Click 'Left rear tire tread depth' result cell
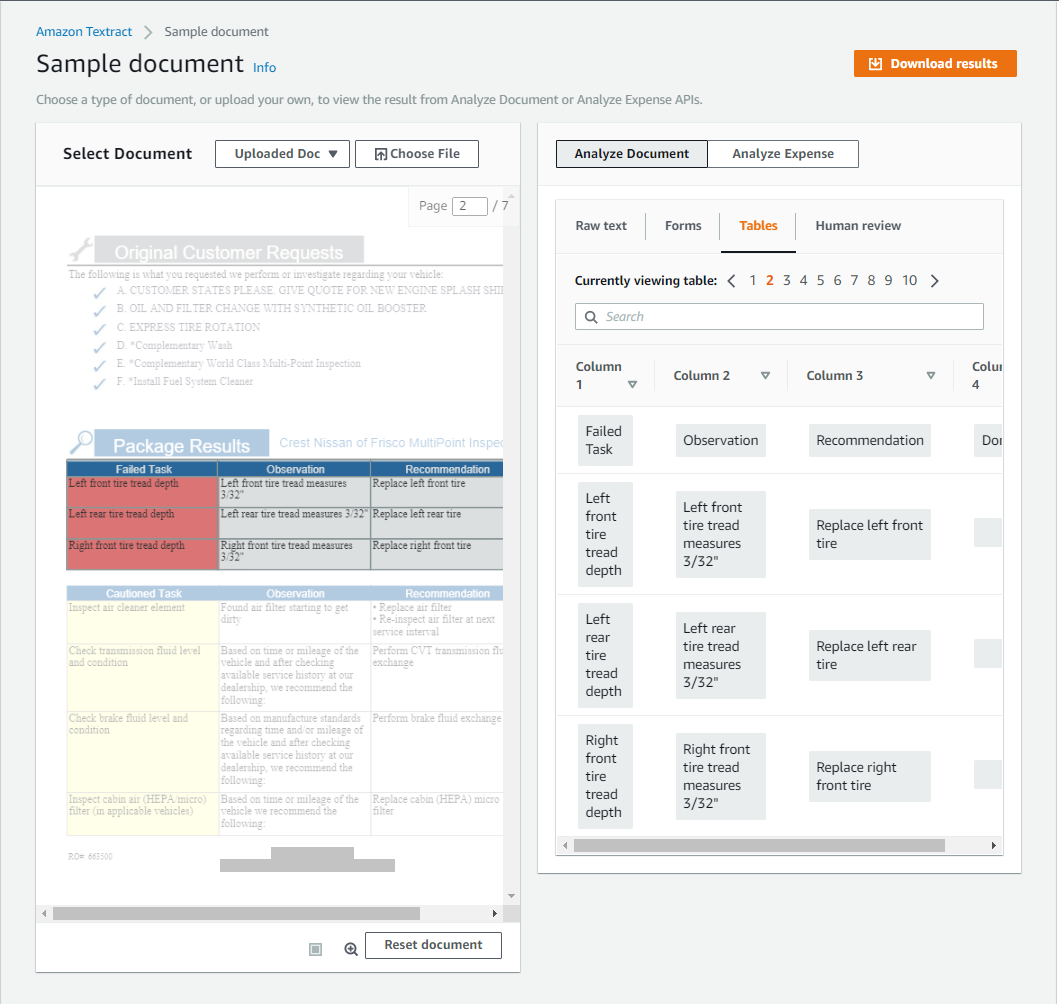1059x1004 pixels. [605, 655]
